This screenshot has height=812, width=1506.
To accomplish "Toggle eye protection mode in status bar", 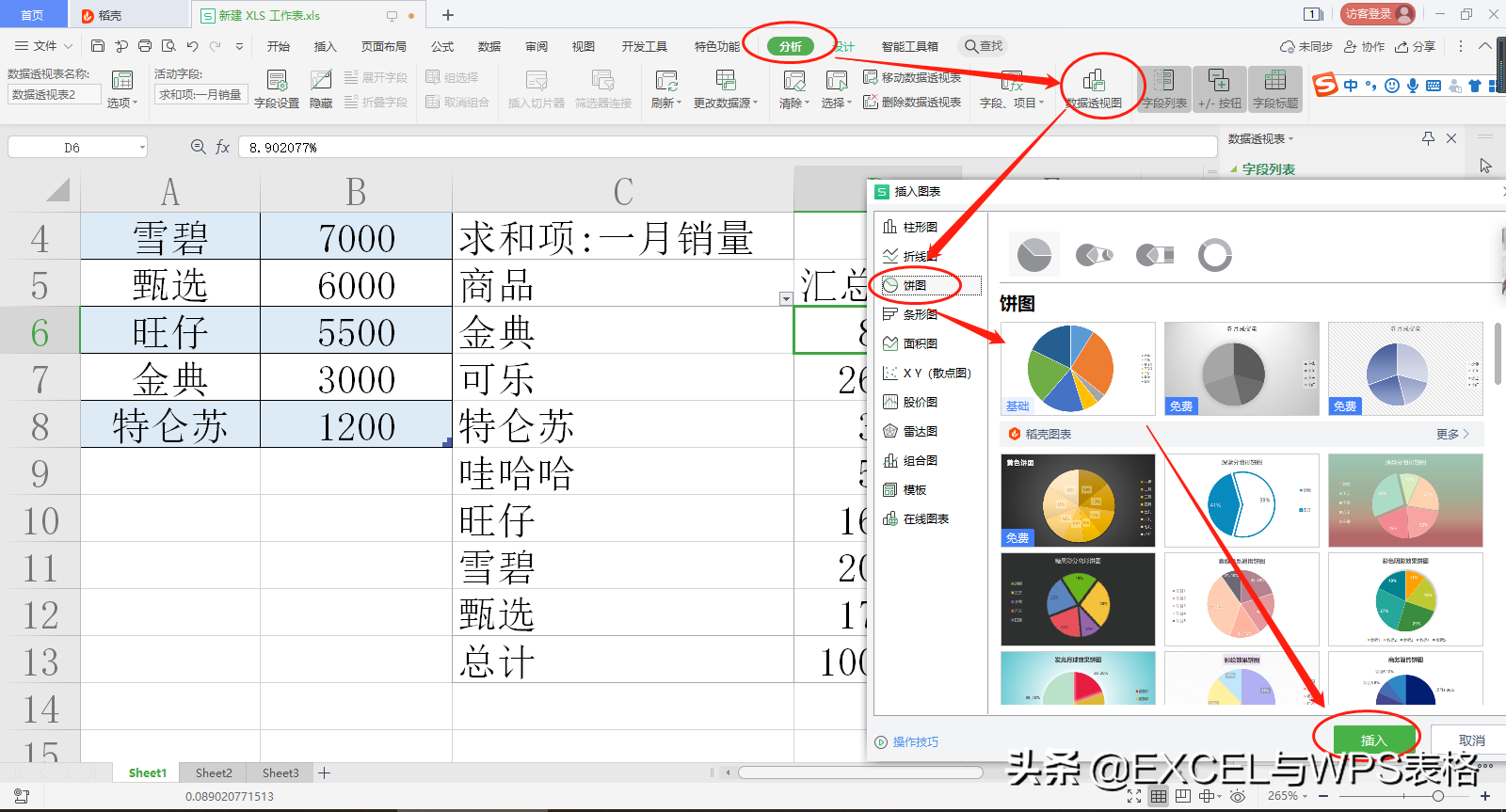I will 1238,796.
